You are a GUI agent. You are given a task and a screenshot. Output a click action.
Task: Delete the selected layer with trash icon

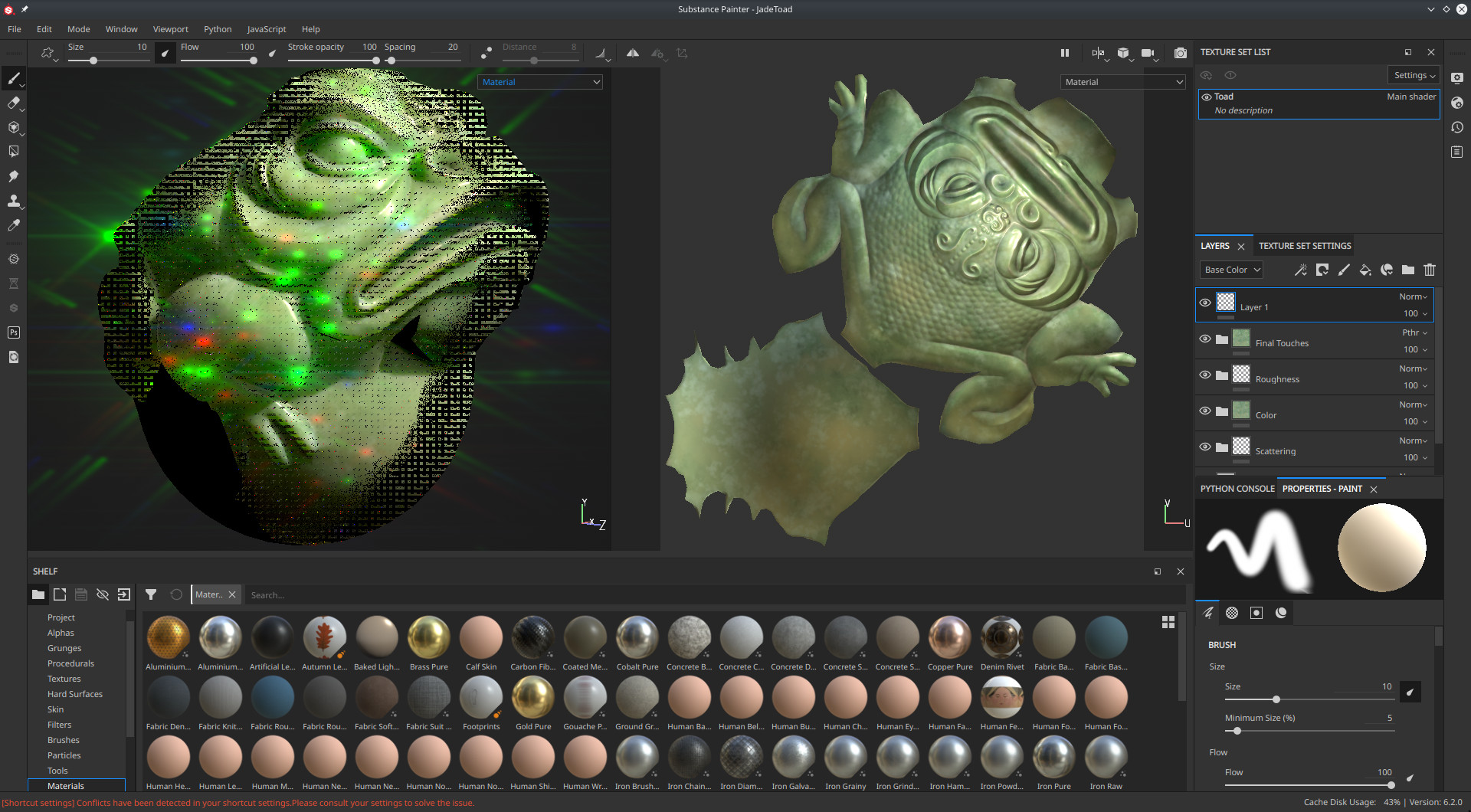click(1429, 270)
